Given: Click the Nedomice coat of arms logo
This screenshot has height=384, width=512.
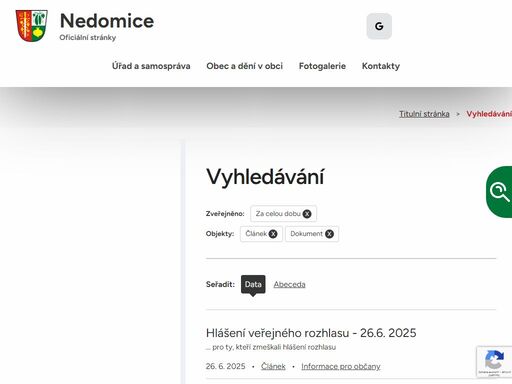Looking at the screenshot, I should click(x=32, y=26).
